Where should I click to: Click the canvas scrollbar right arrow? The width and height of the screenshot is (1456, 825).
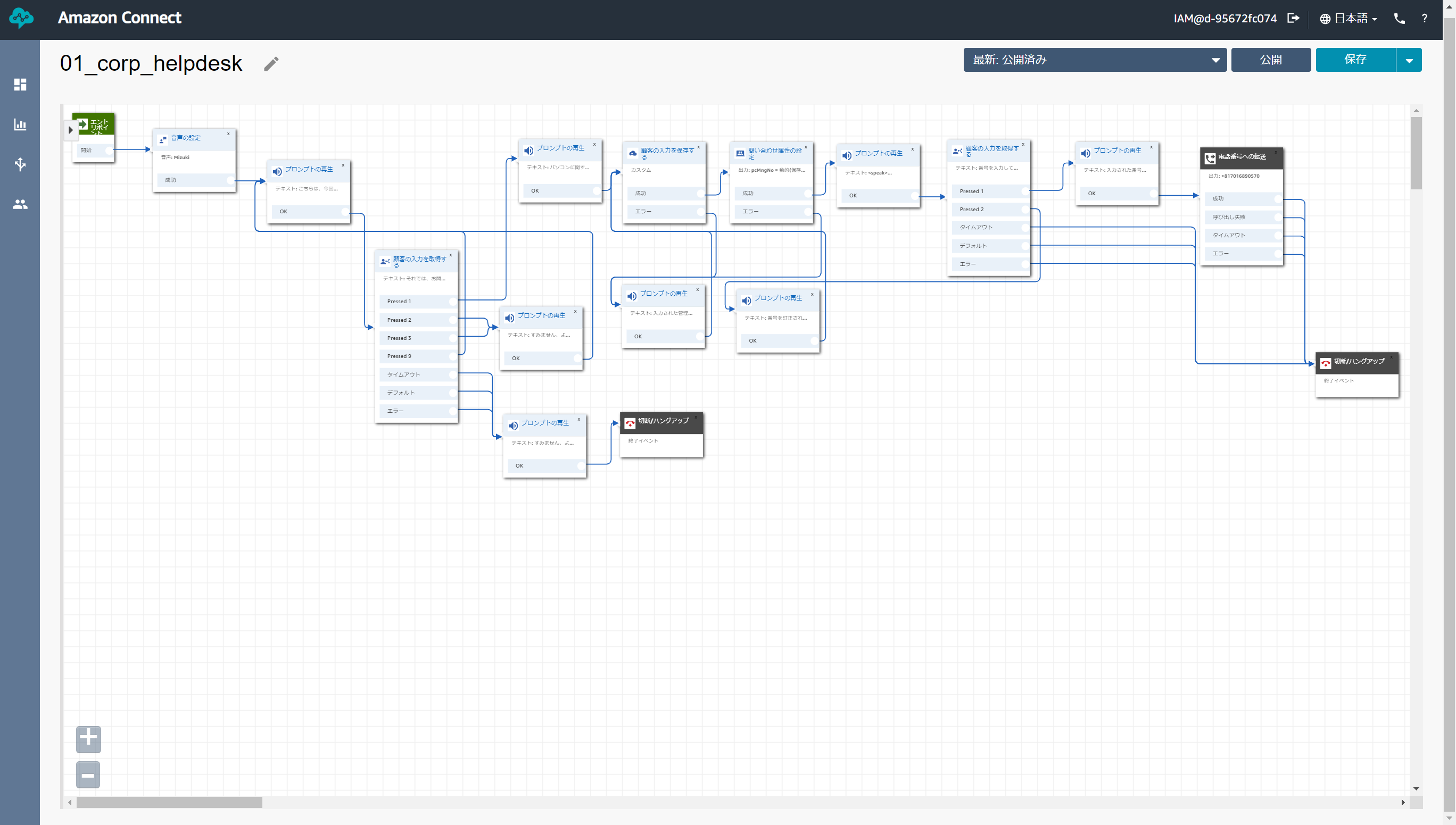point(1403,802)
